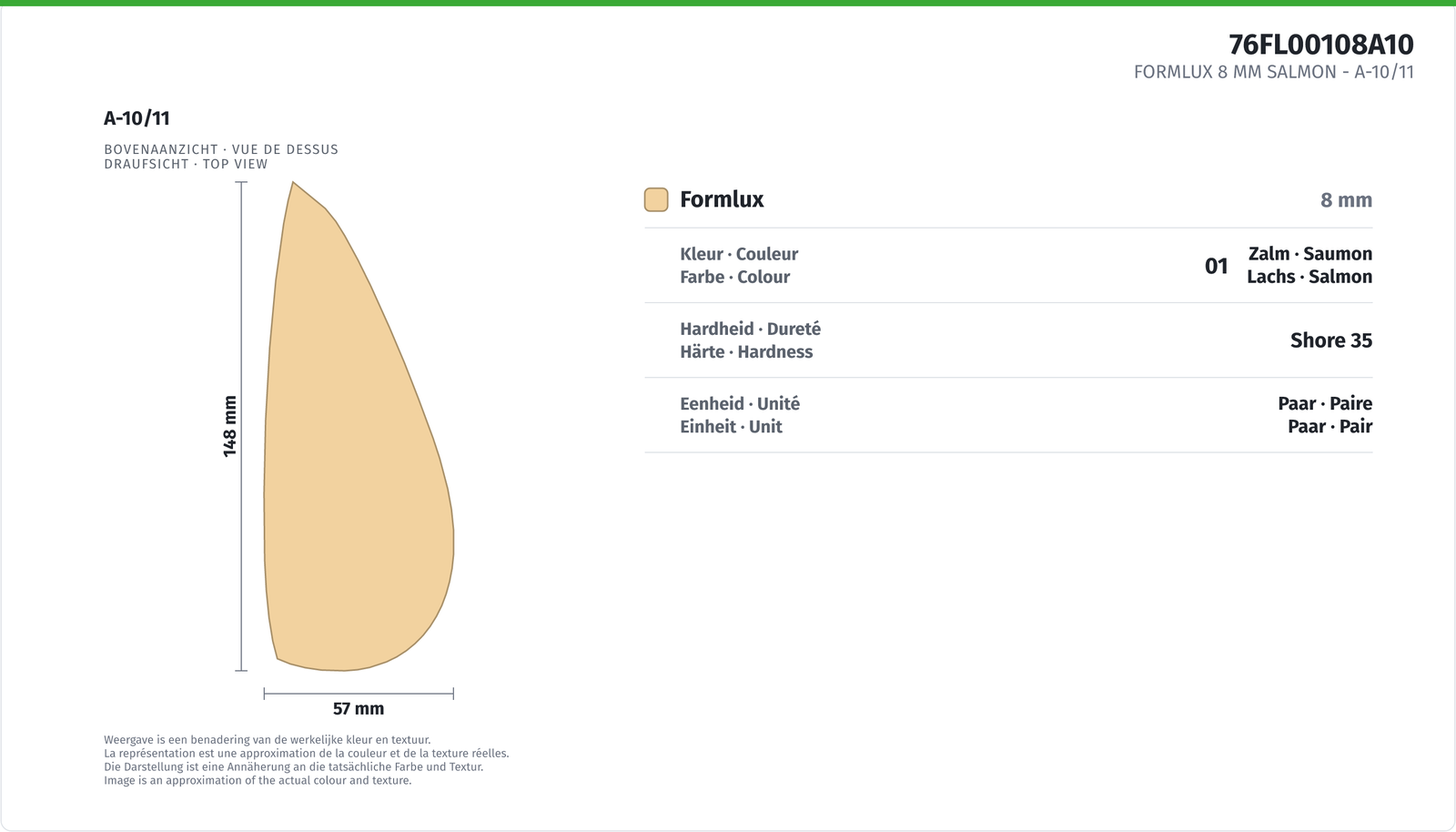Click the 148 mm height label
The image size is (1456, 832).
pyautogui.click(x=230, y=426)
